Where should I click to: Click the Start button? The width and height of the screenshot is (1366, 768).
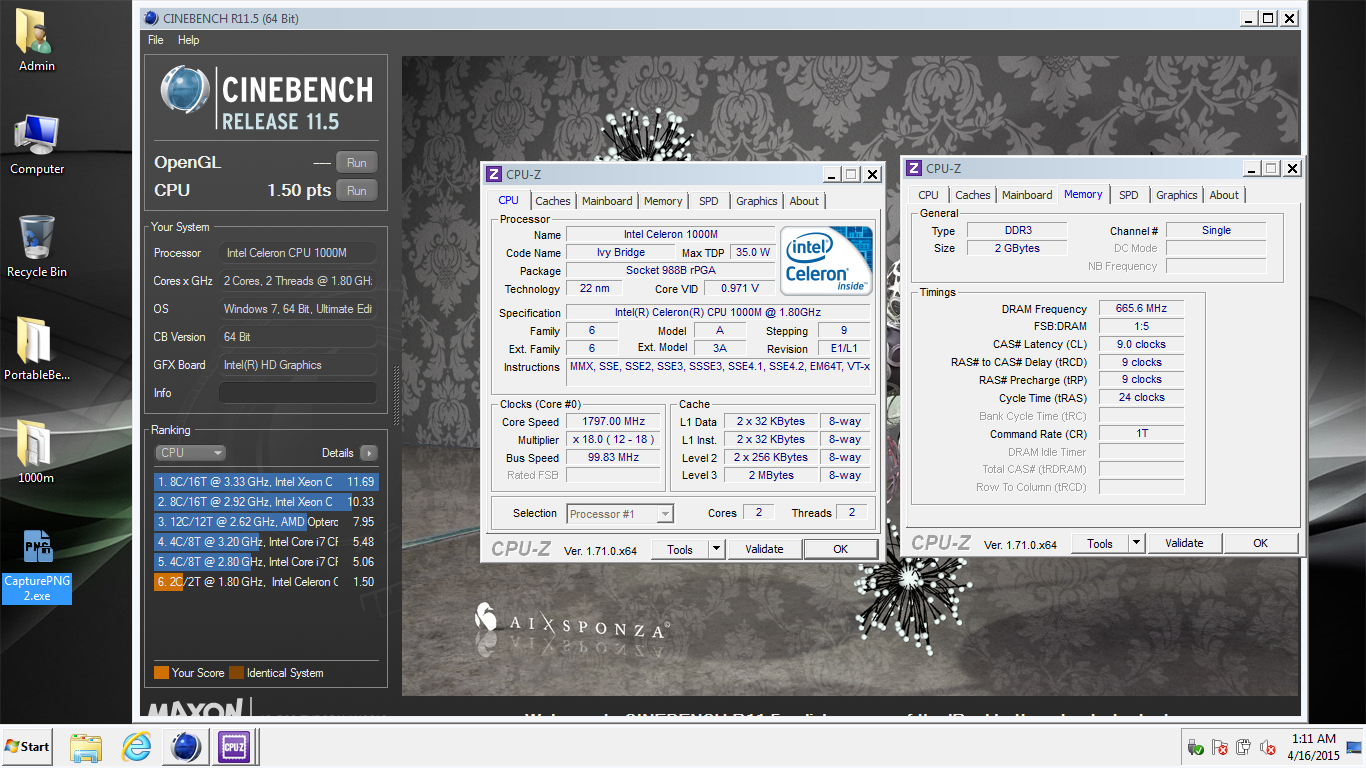pyautogui.click(x=27, y=746)
